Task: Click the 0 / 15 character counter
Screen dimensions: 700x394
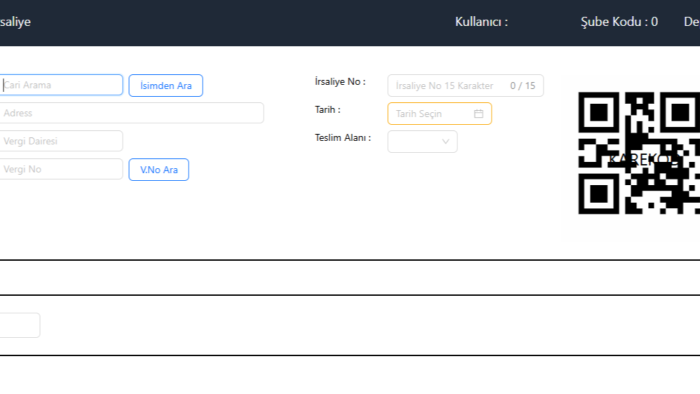Action: click(522, 86)
